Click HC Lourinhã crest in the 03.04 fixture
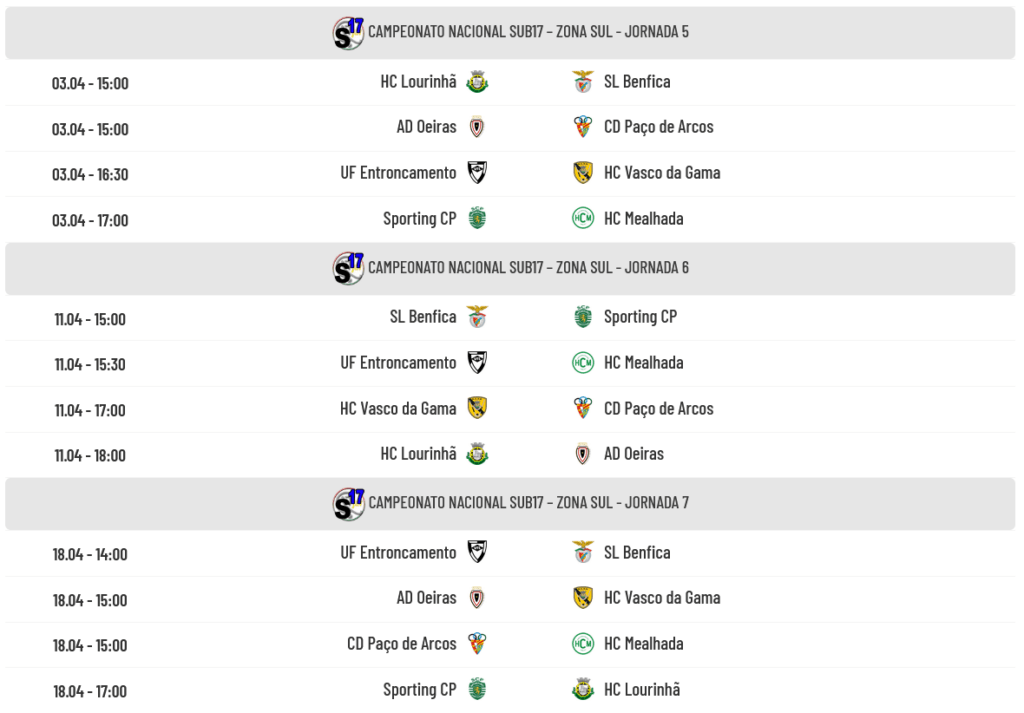This screenshot has height=713, width=1024. (x=477, y=82)
